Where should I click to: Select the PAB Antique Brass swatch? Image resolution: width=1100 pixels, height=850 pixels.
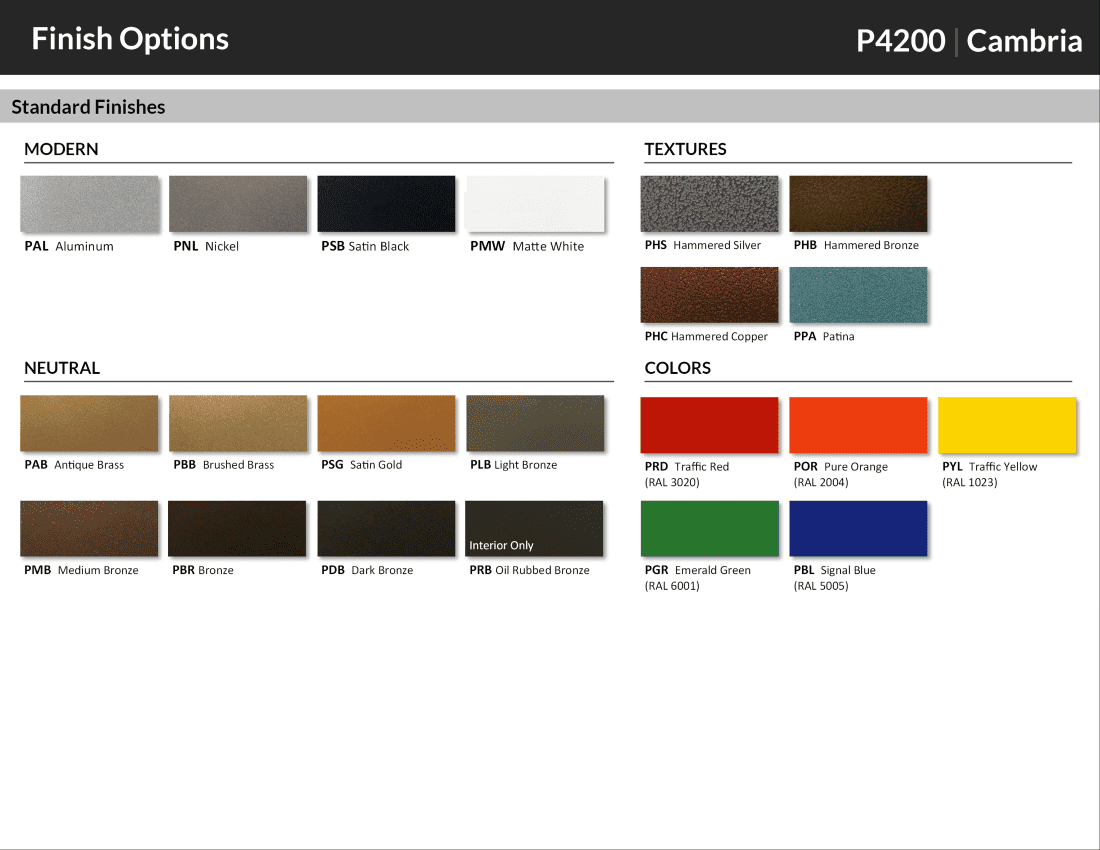[x=89, y=421]
